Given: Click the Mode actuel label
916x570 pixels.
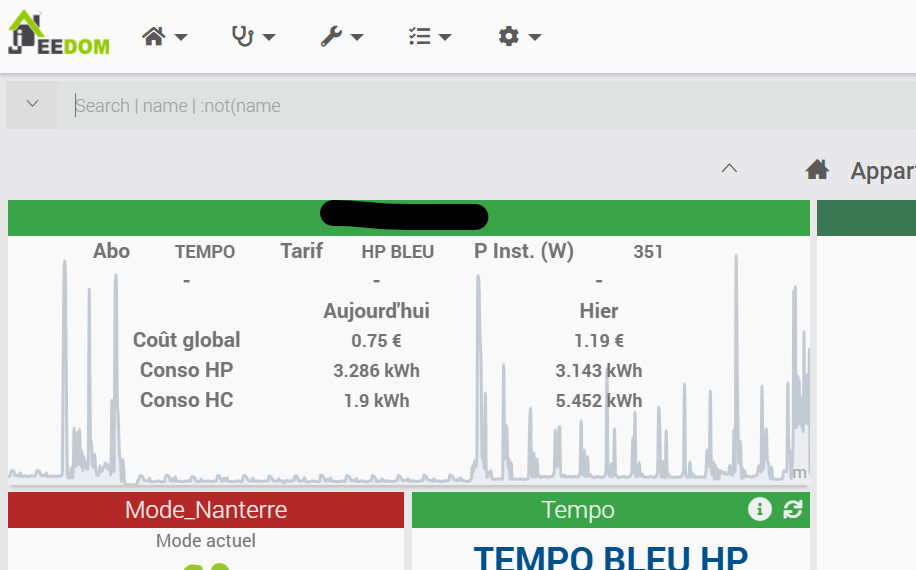Looking at the screenshot, I should click(206, 541).
